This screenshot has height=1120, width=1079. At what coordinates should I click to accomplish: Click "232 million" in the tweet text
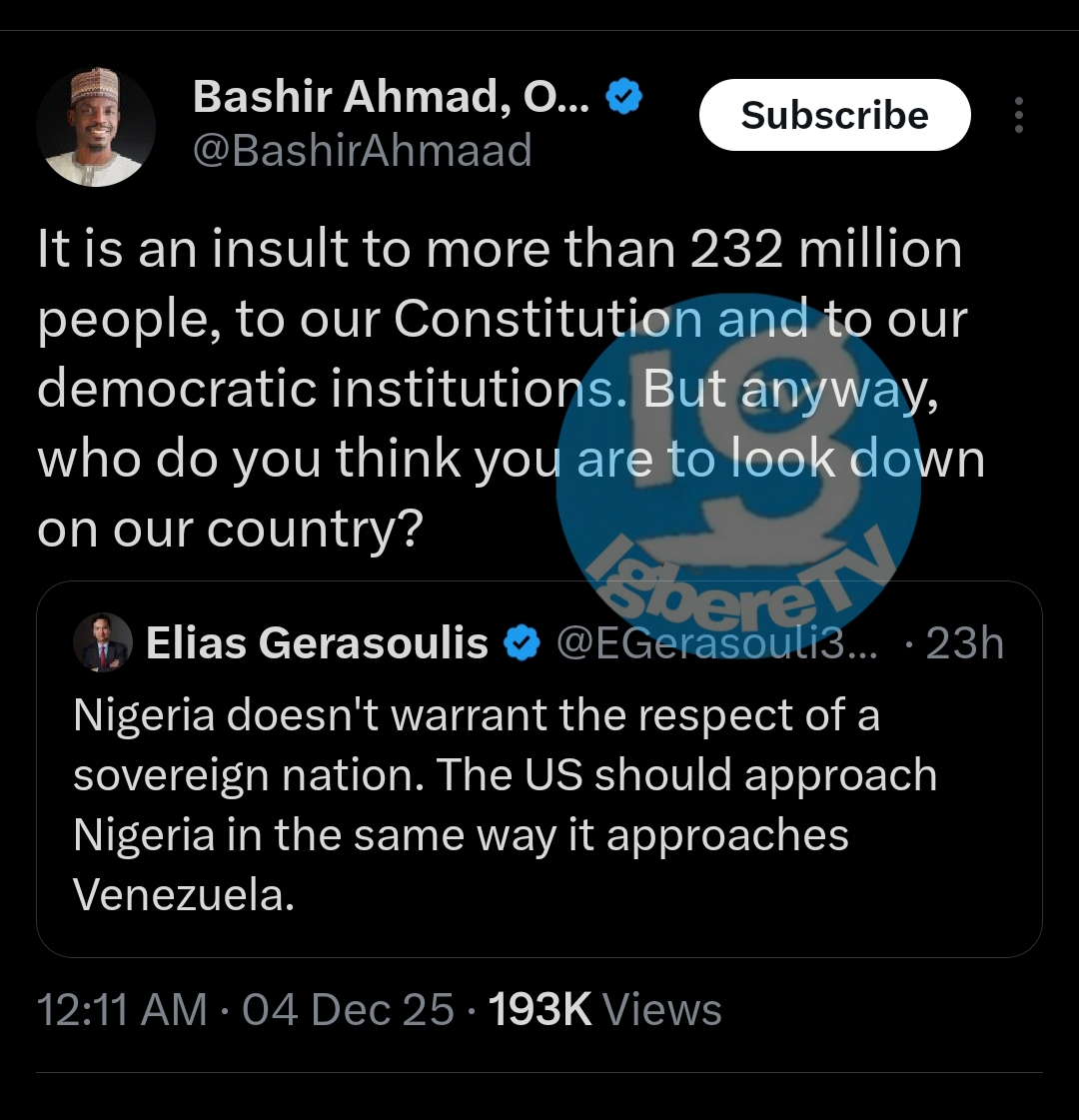826,250
